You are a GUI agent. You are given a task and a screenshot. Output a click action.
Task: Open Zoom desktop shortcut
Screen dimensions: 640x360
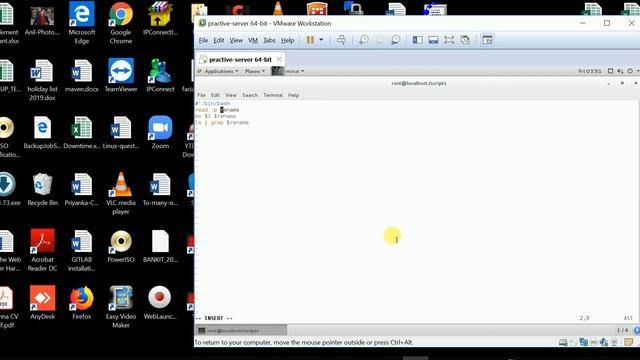(160, 132)
